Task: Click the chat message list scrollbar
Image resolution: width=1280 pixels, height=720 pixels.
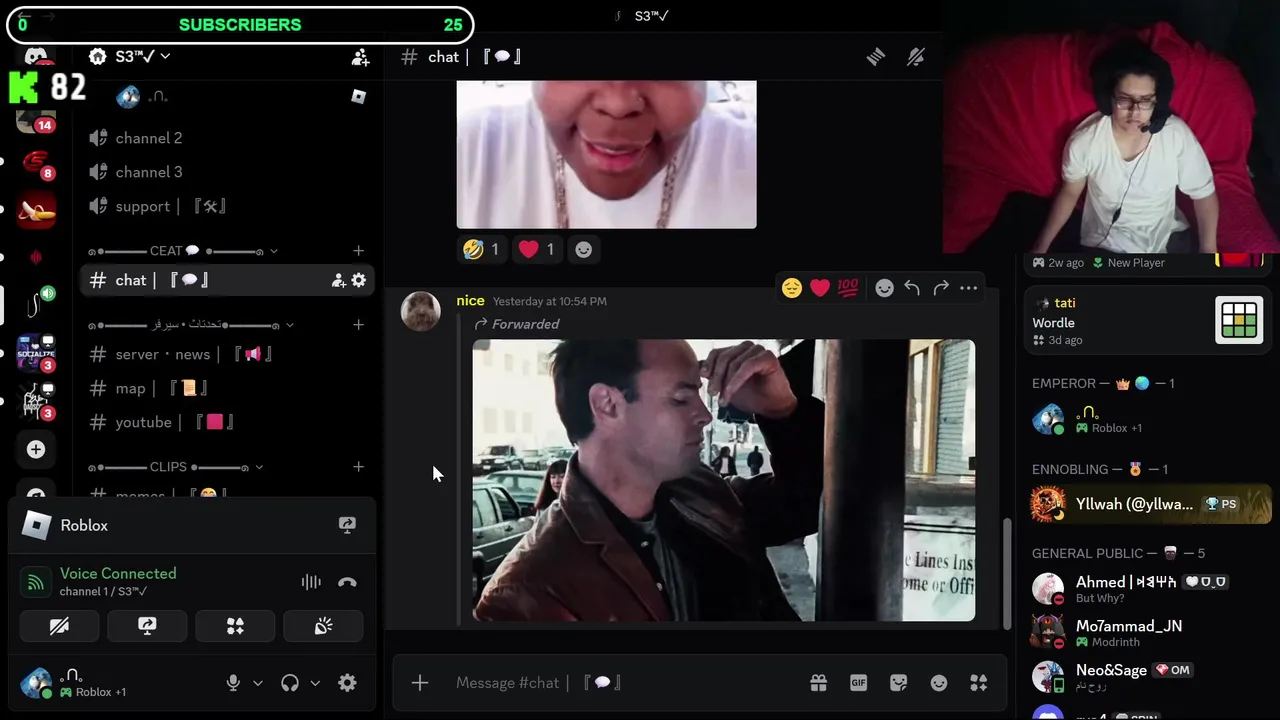Action: click(x=1007, y=573)
